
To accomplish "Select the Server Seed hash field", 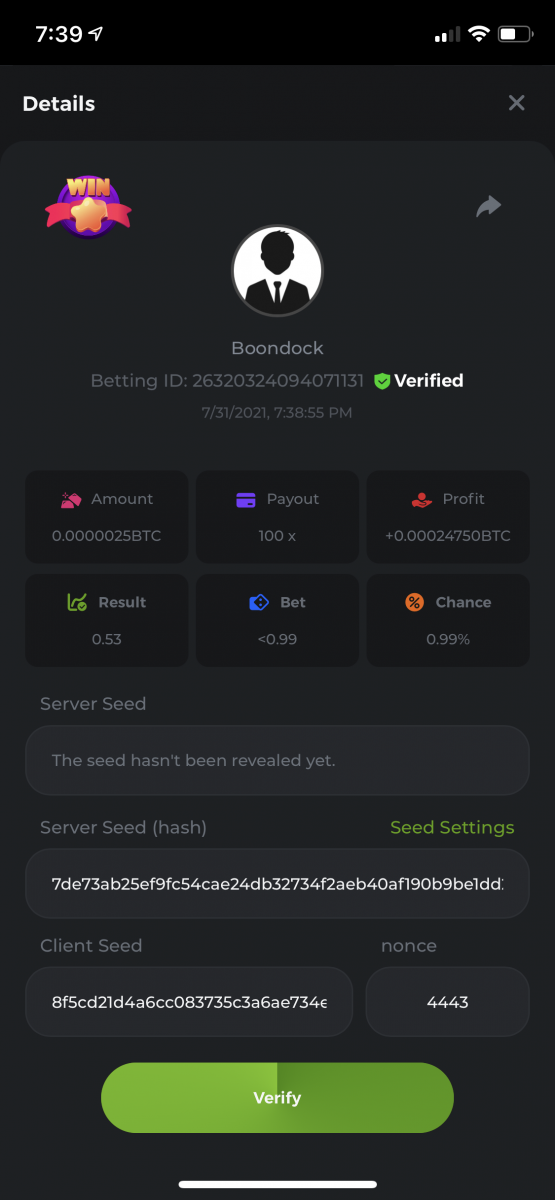I will click(277, 884).
